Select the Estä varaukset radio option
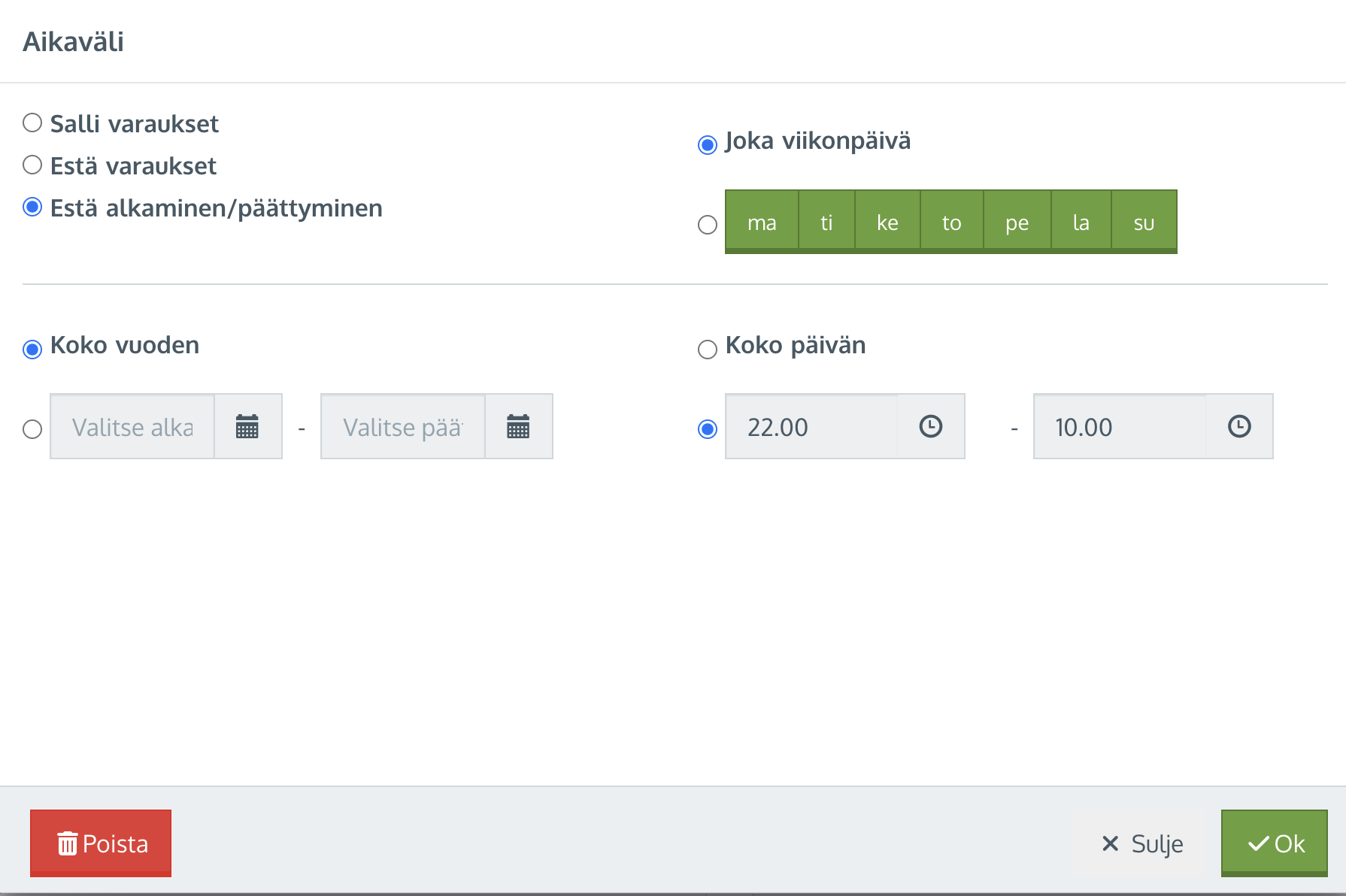Screen dimensions: 1346x896 [32, 165]
